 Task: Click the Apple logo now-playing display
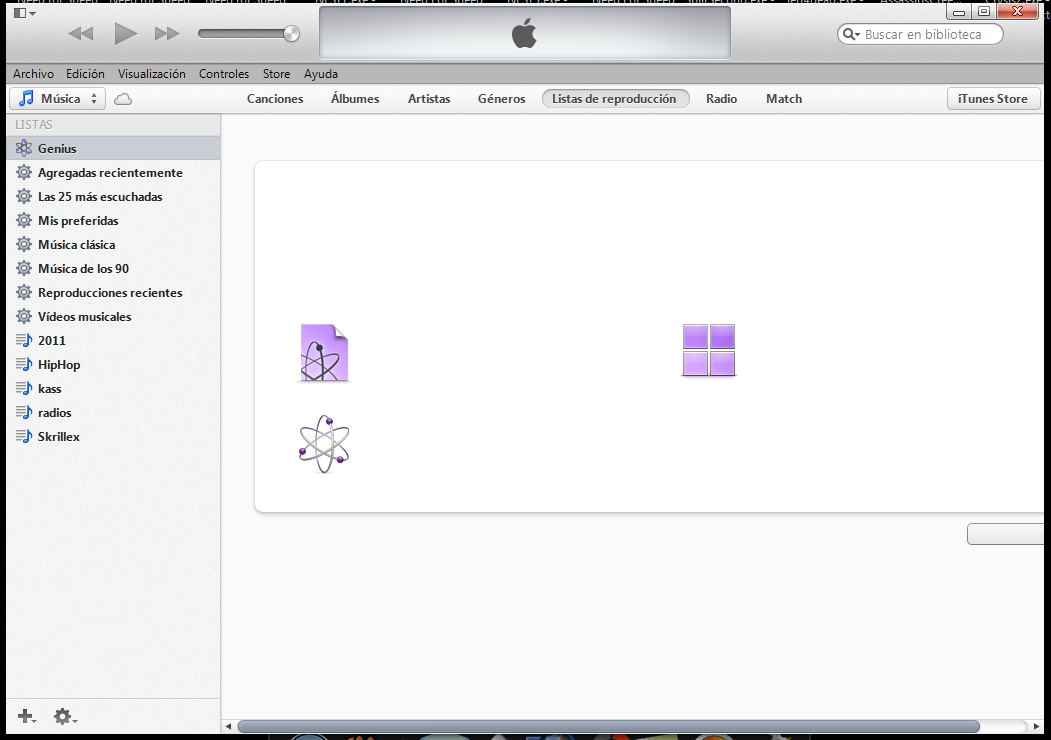pos(525,33)
